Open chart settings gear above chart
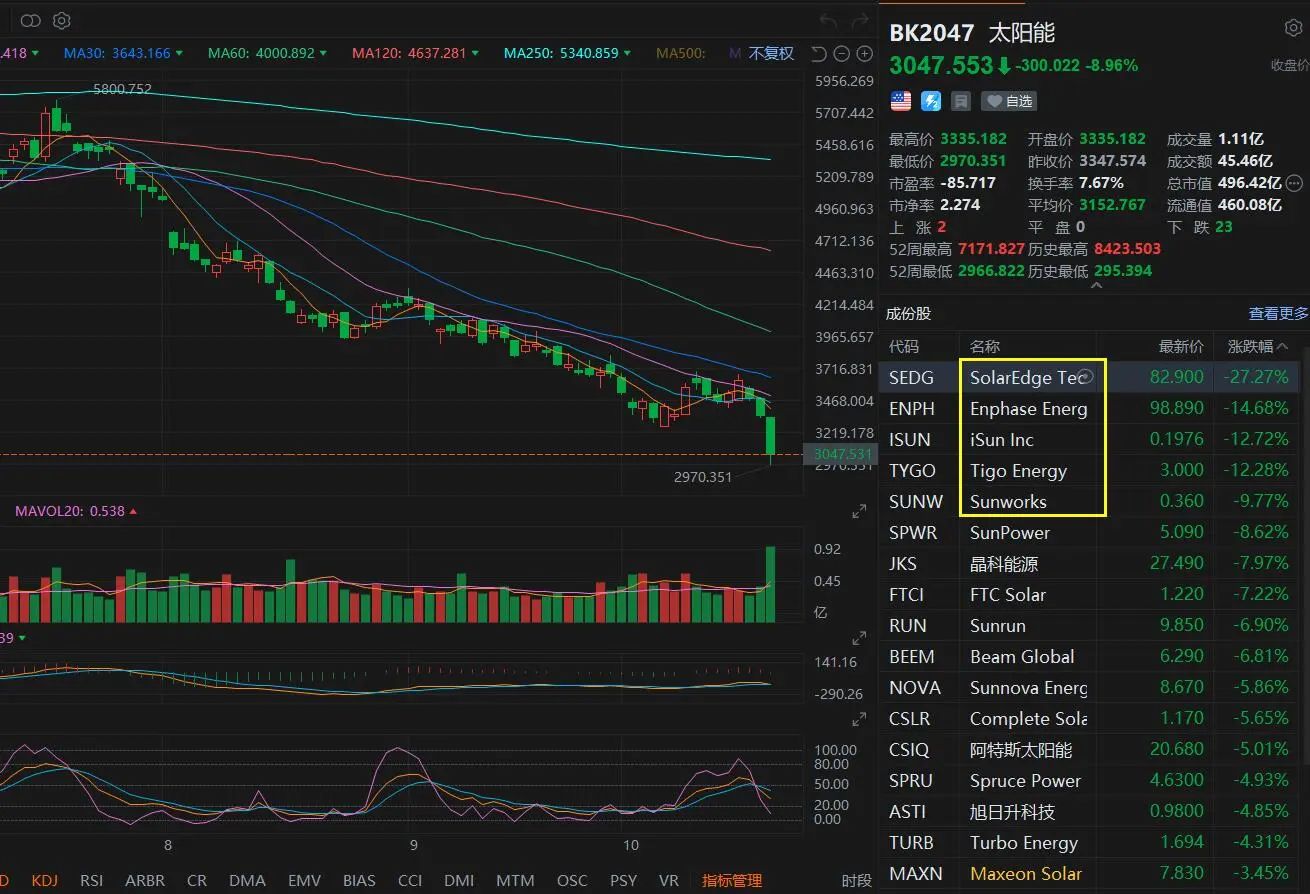 coord(62,20)
